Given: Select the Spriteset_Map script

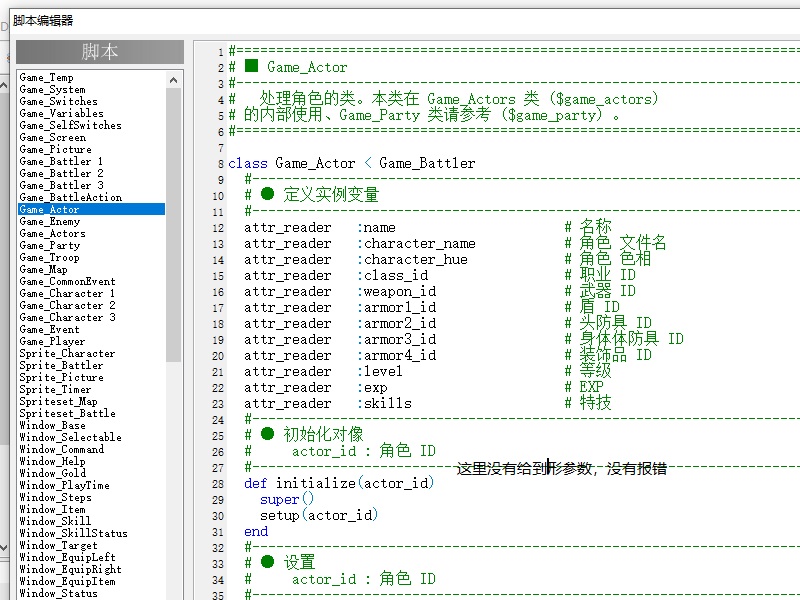Looking at the screenshot, I should pos(58,401).
